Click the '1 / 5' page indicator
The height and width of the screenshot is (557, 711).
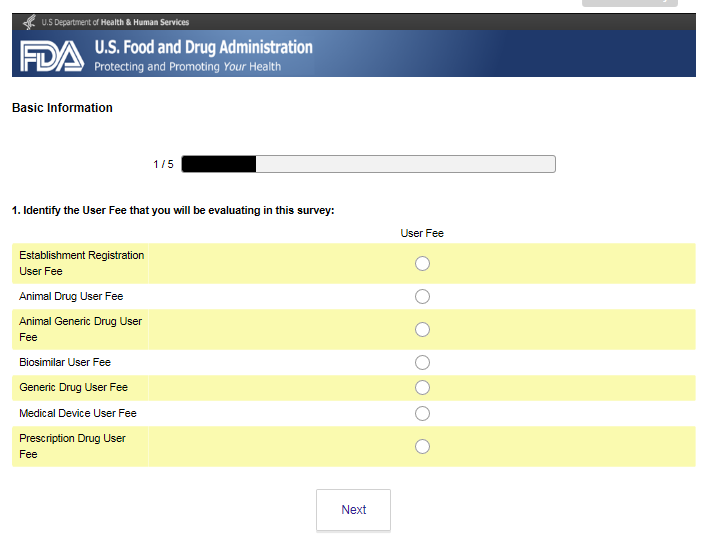click(x=163, y=164)
